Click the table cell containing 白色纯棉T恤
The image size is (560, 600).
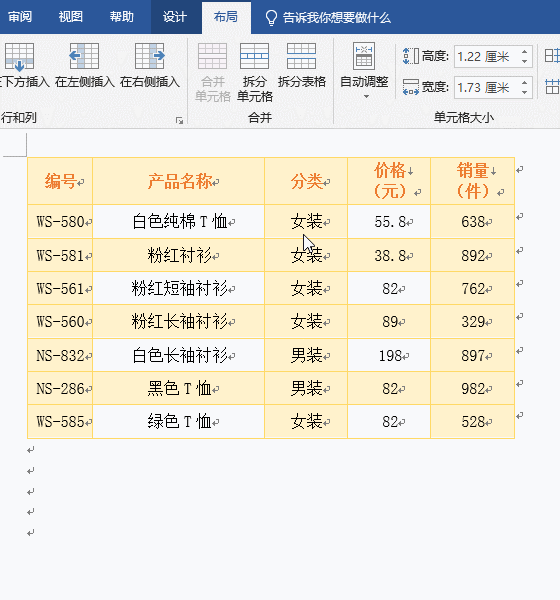(178, 222)
